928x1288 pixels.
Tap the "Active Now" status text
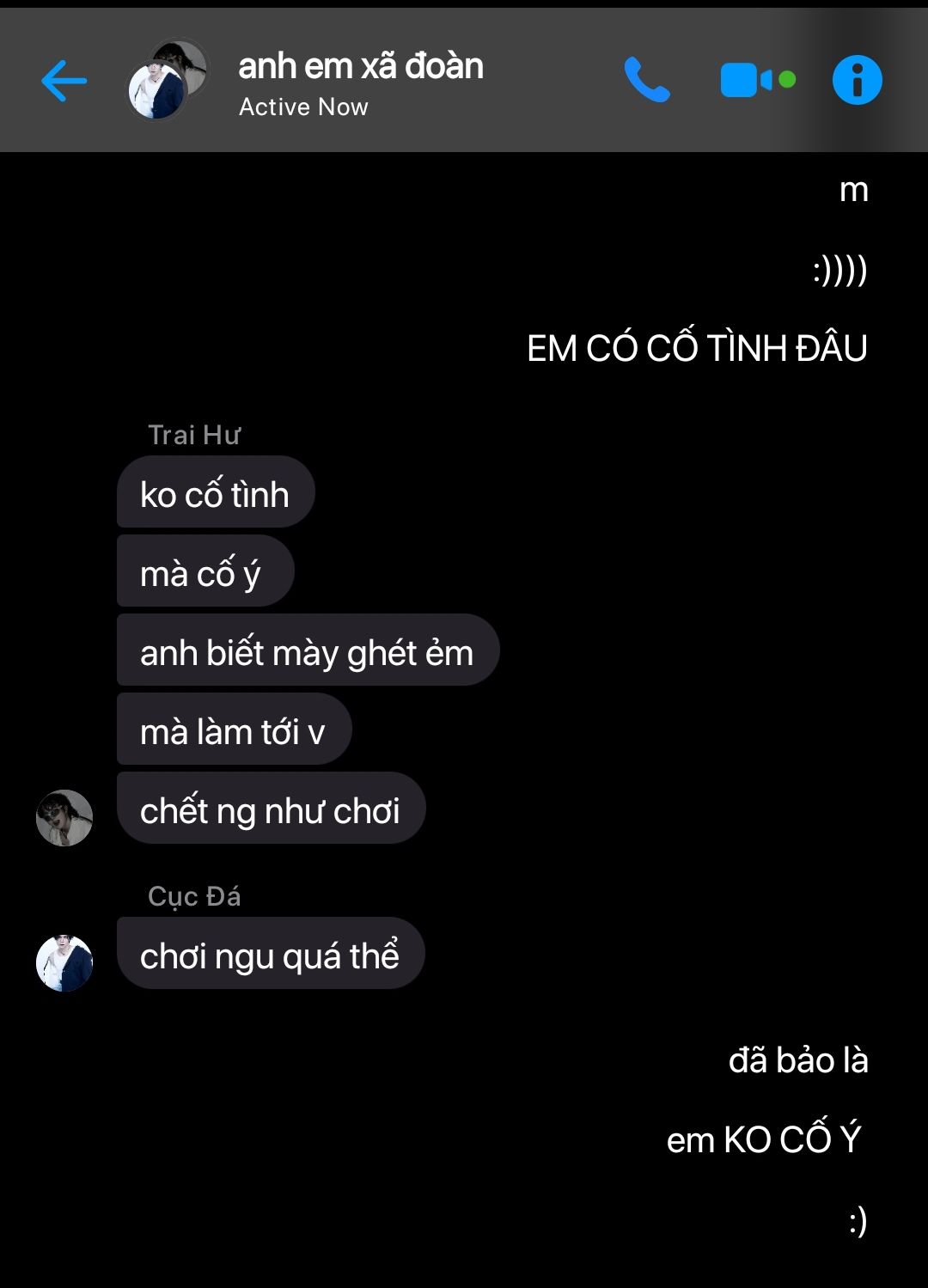point(303,107)
